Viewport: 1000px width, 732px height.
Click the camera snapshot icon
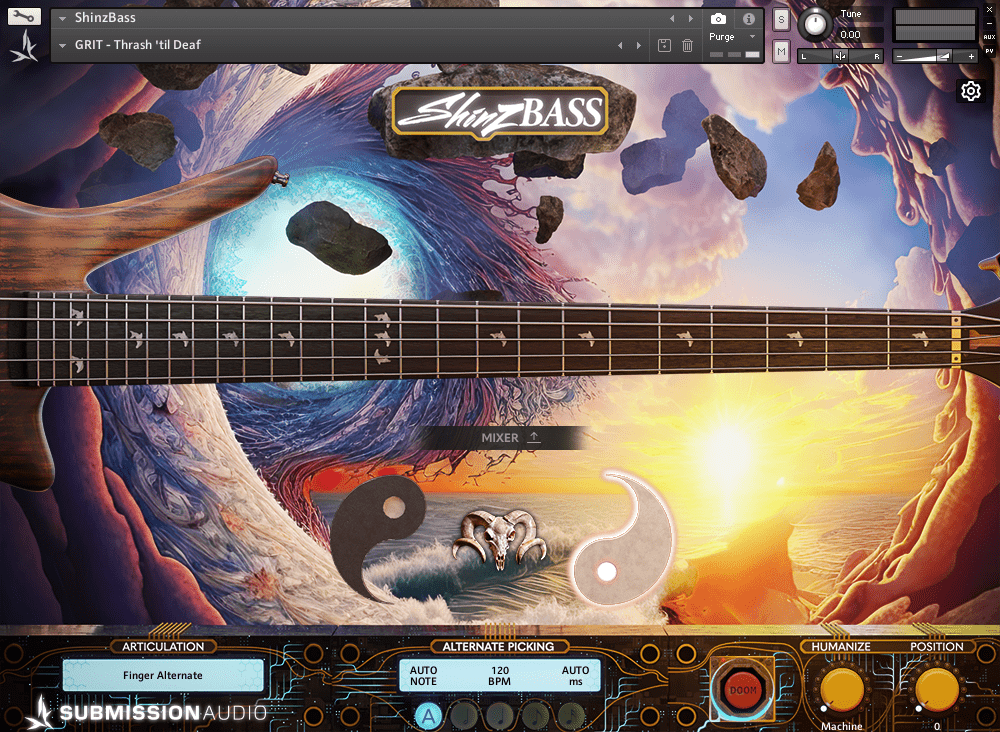click(718, 19)
